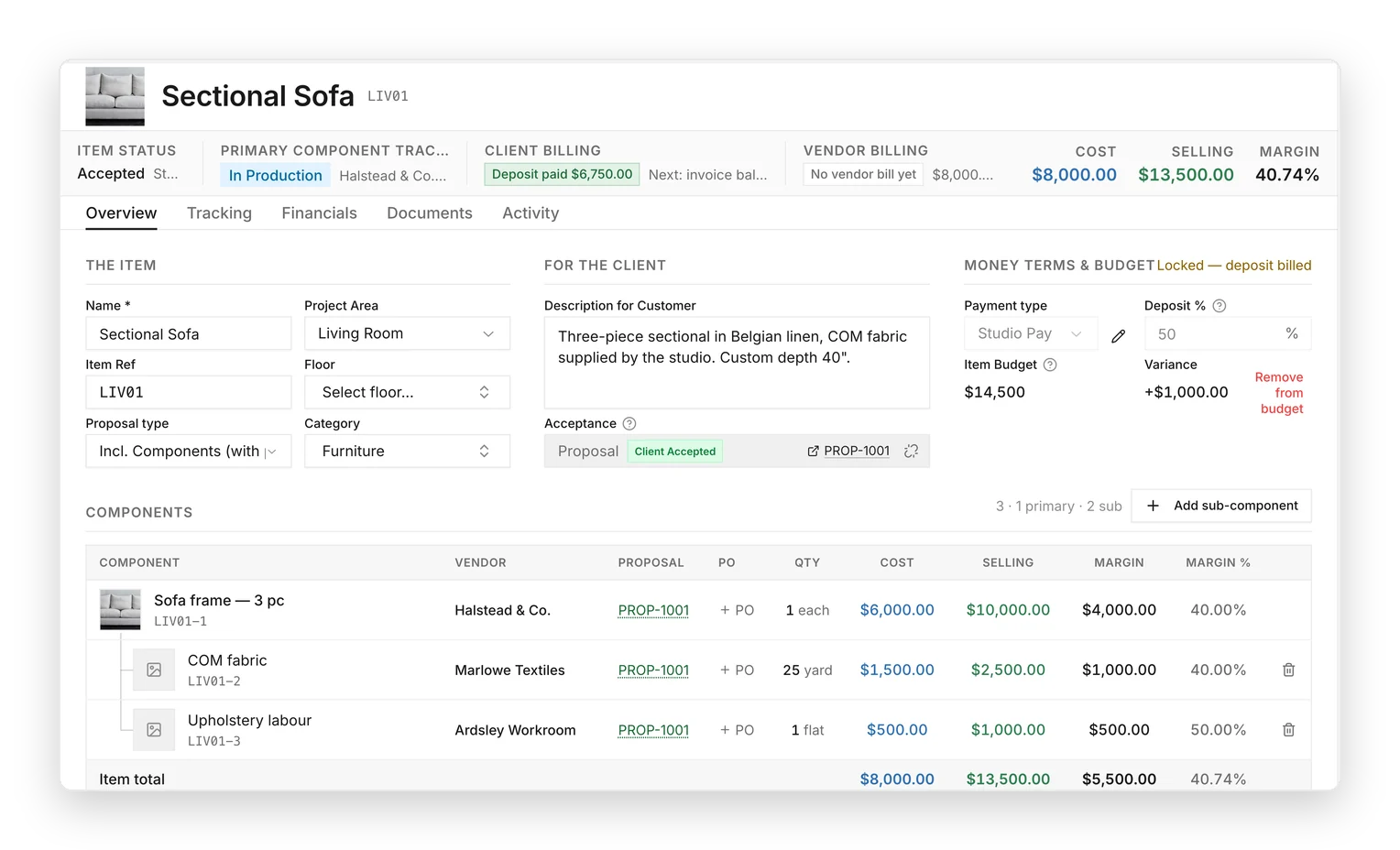Open the Select floor dropdown
Viewport: 1400px width, 850px height.
[x=407, y=392]
